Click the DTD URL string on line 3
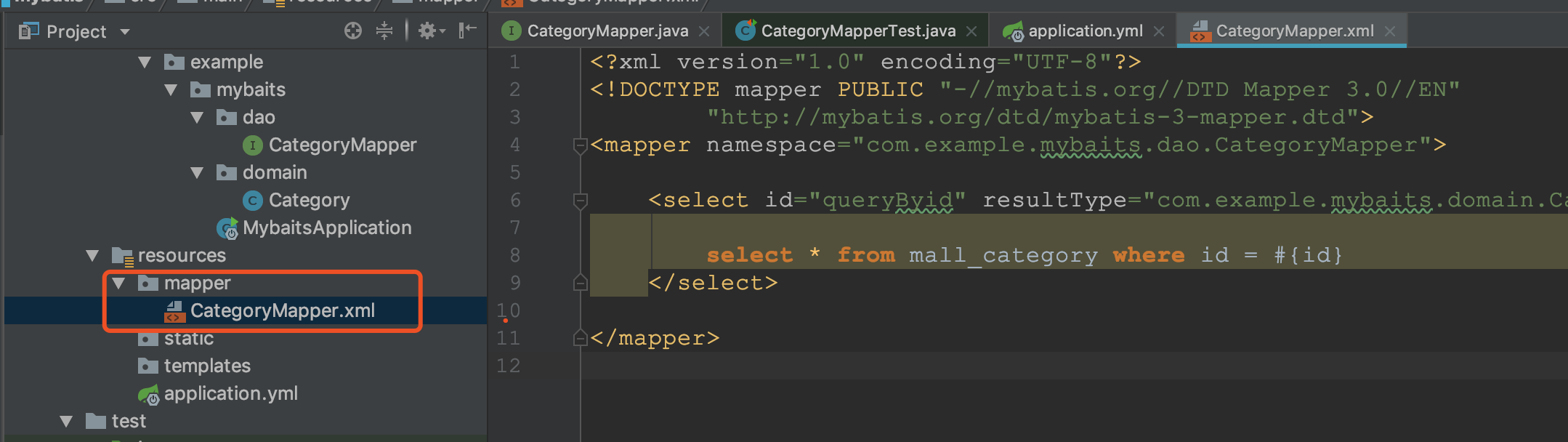The image size is (1568, 442). click(1032, 118)
